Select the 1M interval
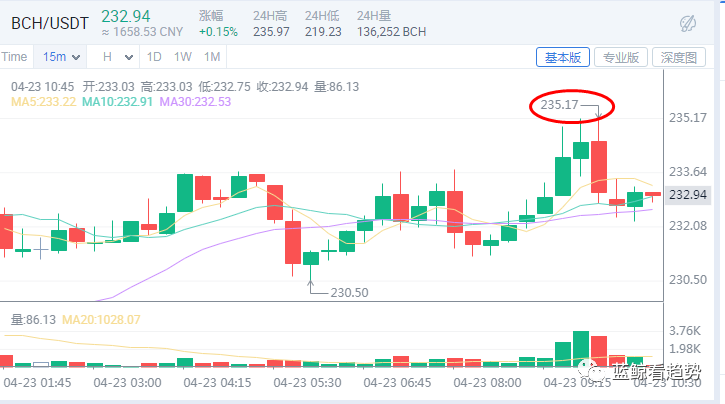This screenshot has height=404, width=725. coord(212,57)
